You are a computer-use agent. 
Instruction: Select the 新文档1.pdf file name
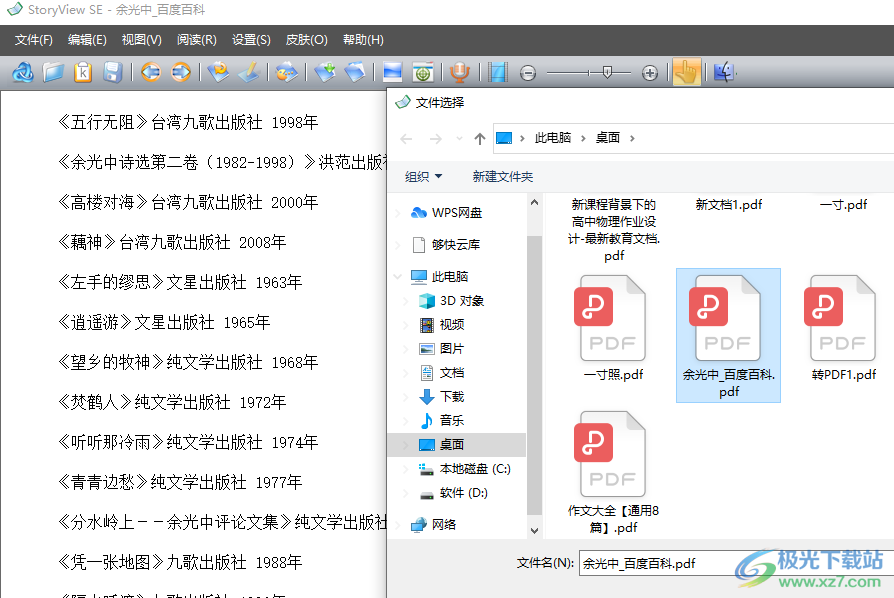coord(729,205)
